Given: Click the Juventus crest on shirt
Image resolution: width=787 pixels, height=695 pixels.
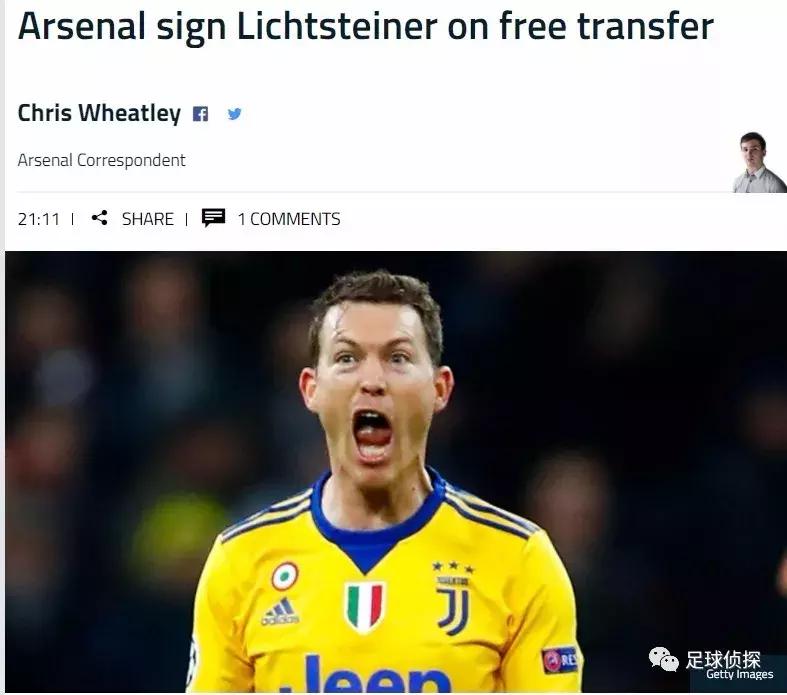Looking at the screenshot, I should (454, 600).
